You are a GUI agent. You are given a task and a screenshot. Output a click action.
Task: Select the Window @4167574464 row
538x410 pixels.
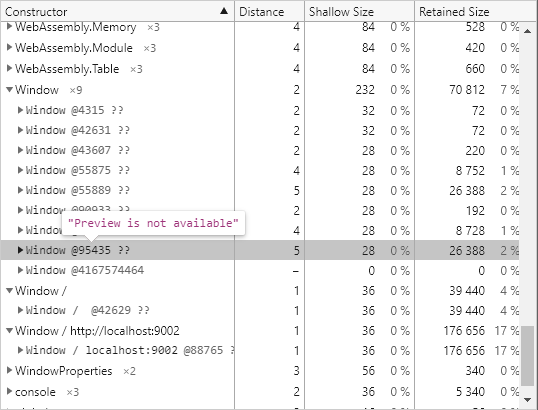(x=260, y=270)
